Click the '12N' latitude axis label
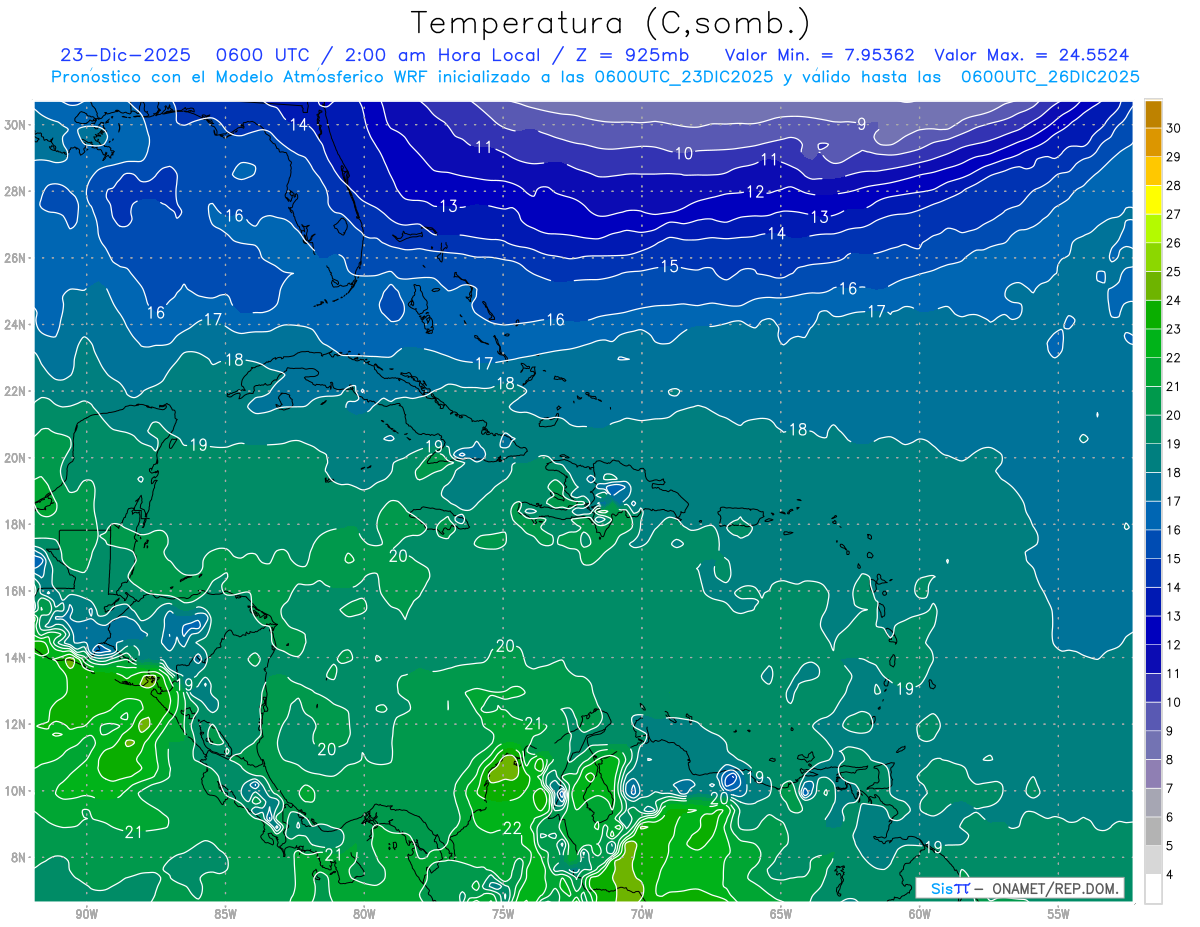This screenshot has height=927, width=1200. [15, 724]
